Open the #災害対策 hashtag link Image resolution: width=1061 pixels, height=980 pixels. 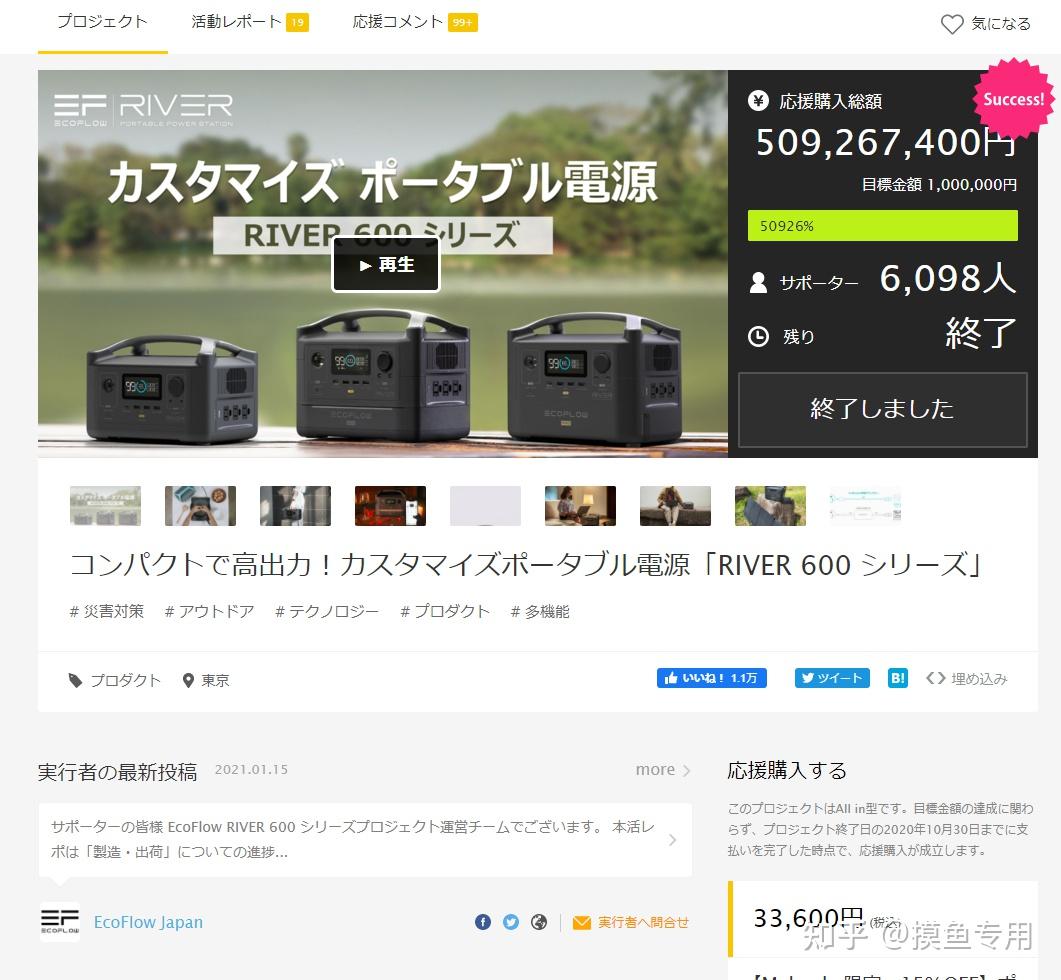click(106, 611)
